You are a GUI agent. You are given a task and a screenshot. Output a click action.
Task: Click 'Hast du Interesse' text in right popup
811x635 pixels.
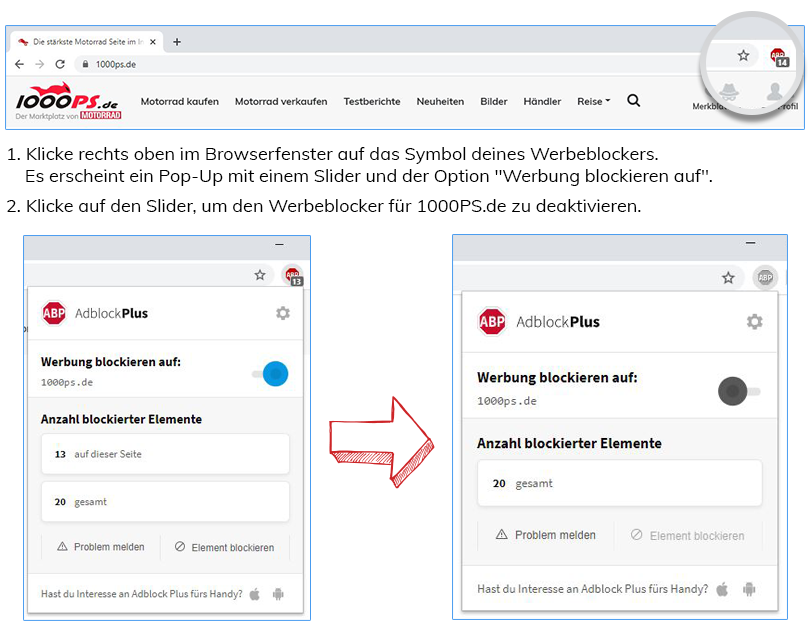tap(593, 589)
